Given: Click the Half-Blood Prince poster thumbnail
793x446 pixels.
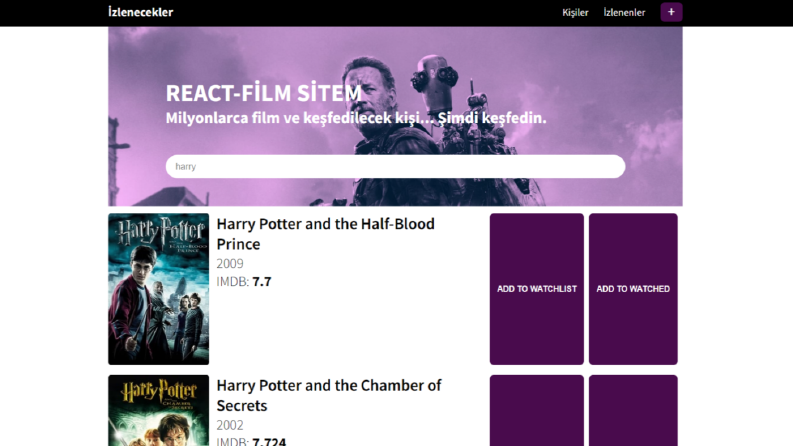Looking at the screenshot, I should (x=158, y=289).
